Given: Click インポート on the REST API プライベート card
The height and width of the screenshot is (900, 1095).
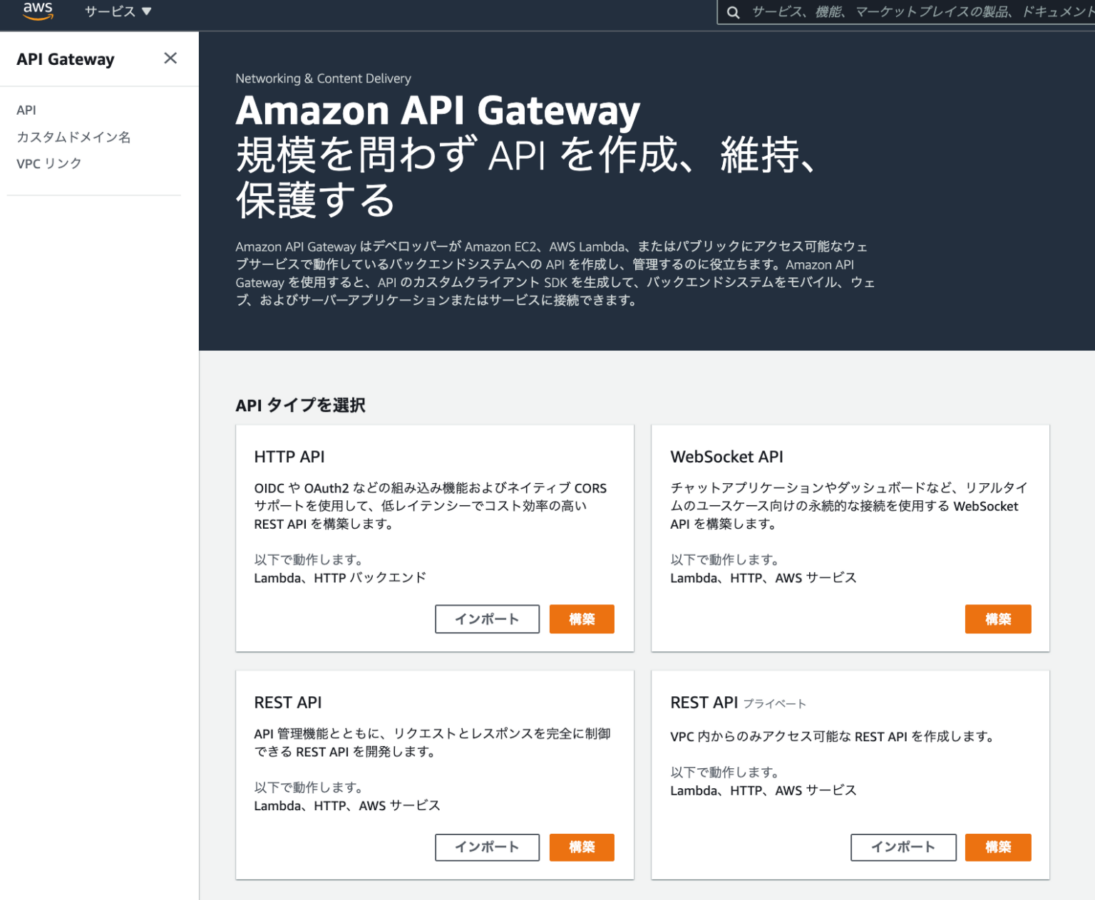Looking at the screenshot, I should point(903,847).
